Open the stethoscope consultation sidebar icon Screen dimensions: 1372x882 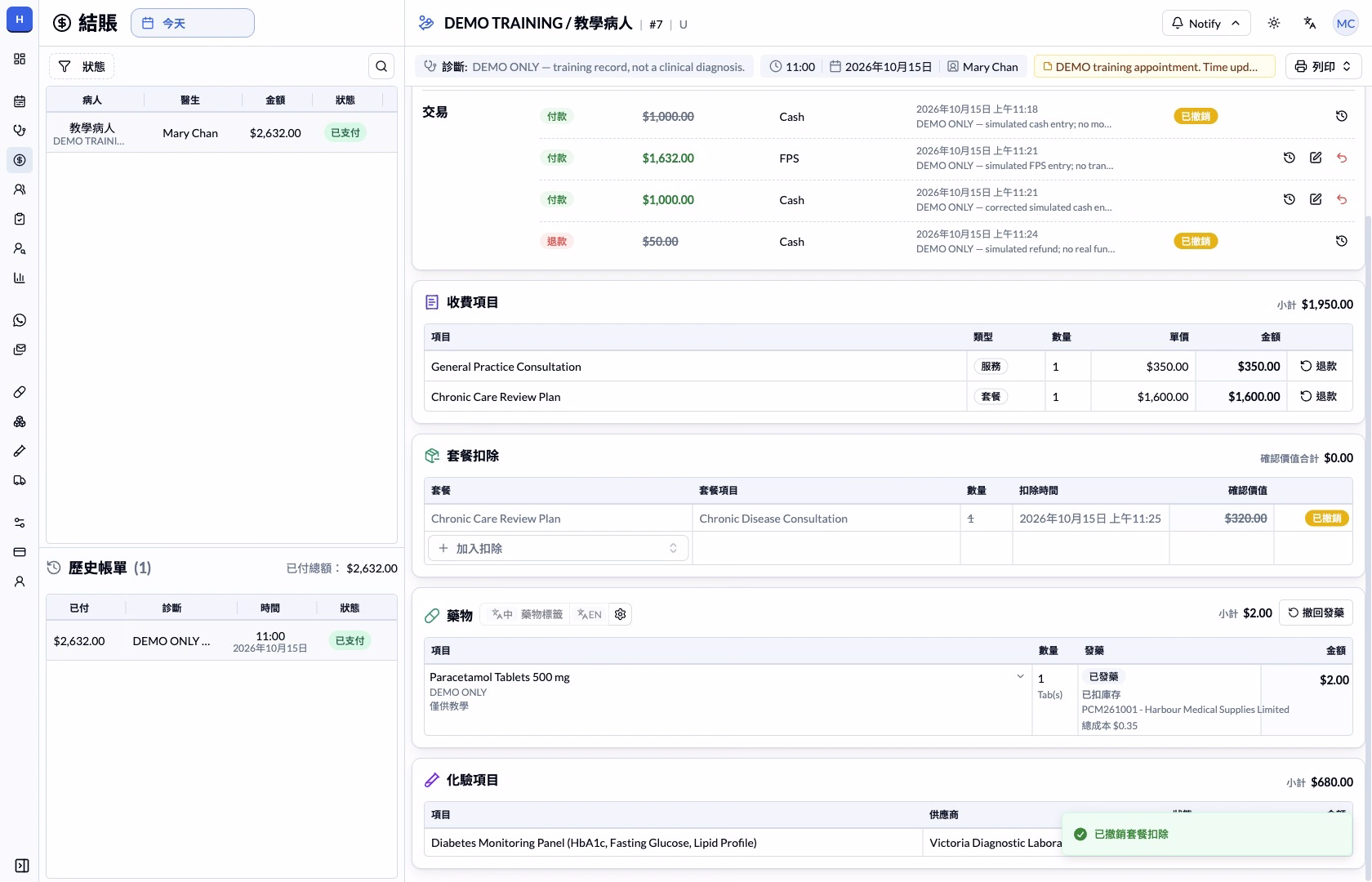coord(20,131)
